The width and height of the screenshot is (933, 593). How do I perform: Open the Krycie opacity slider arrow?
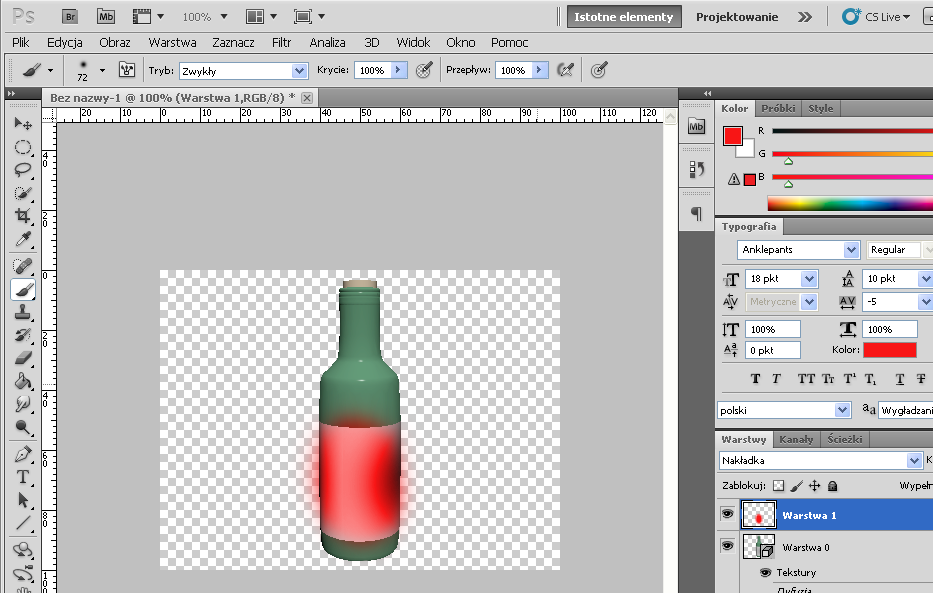pos(399,70)
